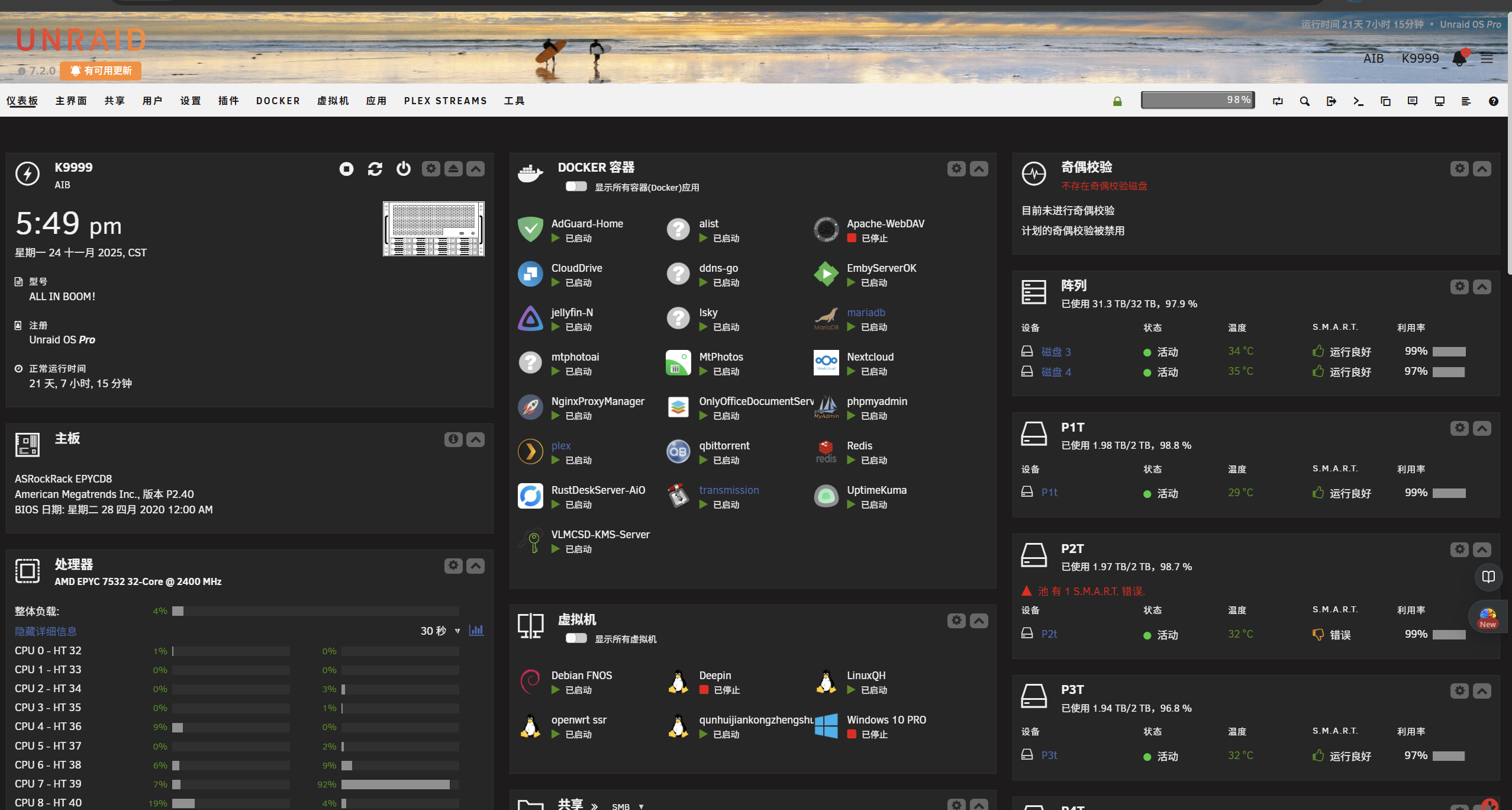
Task: Toggle CPU chart view icon
Action: pyautogui.click(x=476, y=630)
